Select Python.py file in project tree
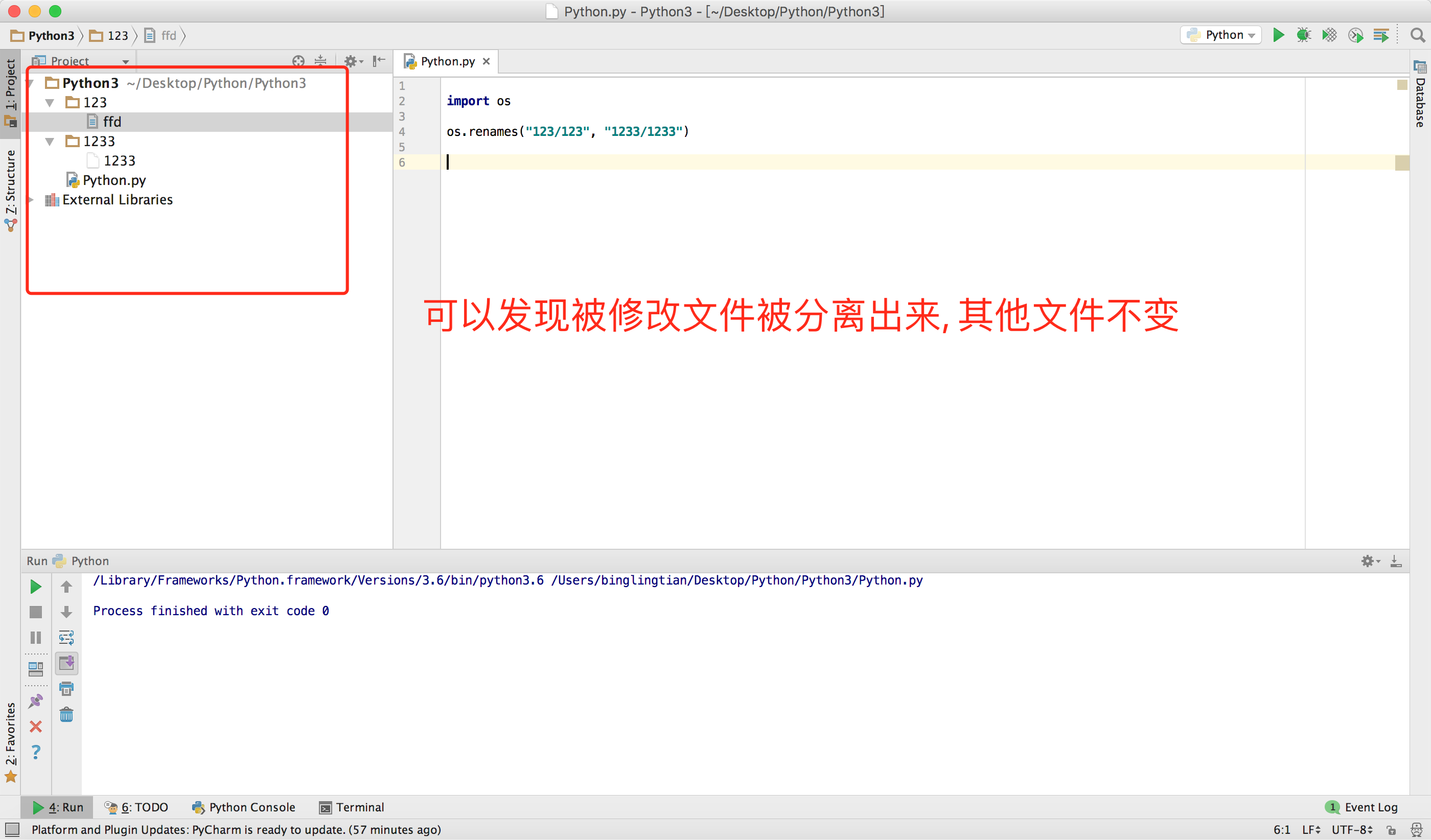The image size is (1431, 840). coord(113,180)
